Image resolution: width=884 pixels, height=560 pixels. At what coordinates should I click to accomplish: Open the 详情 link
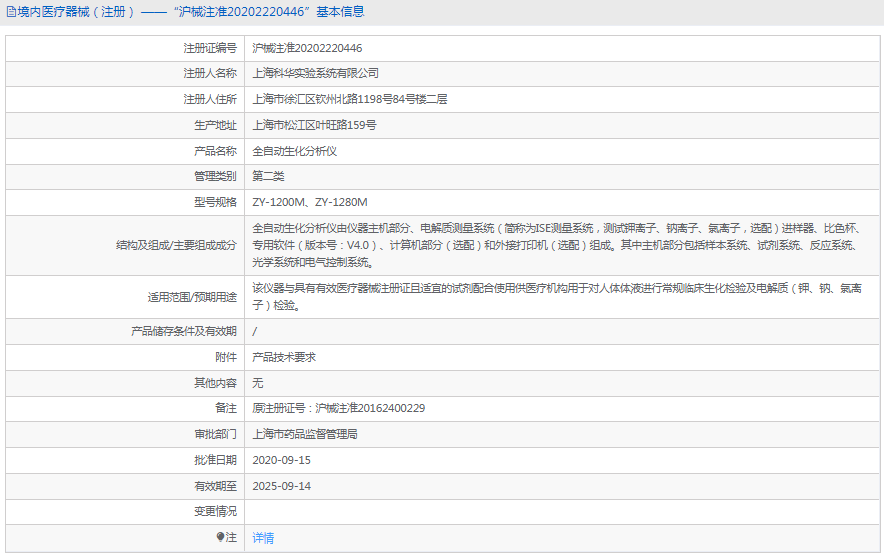[263, 538]
